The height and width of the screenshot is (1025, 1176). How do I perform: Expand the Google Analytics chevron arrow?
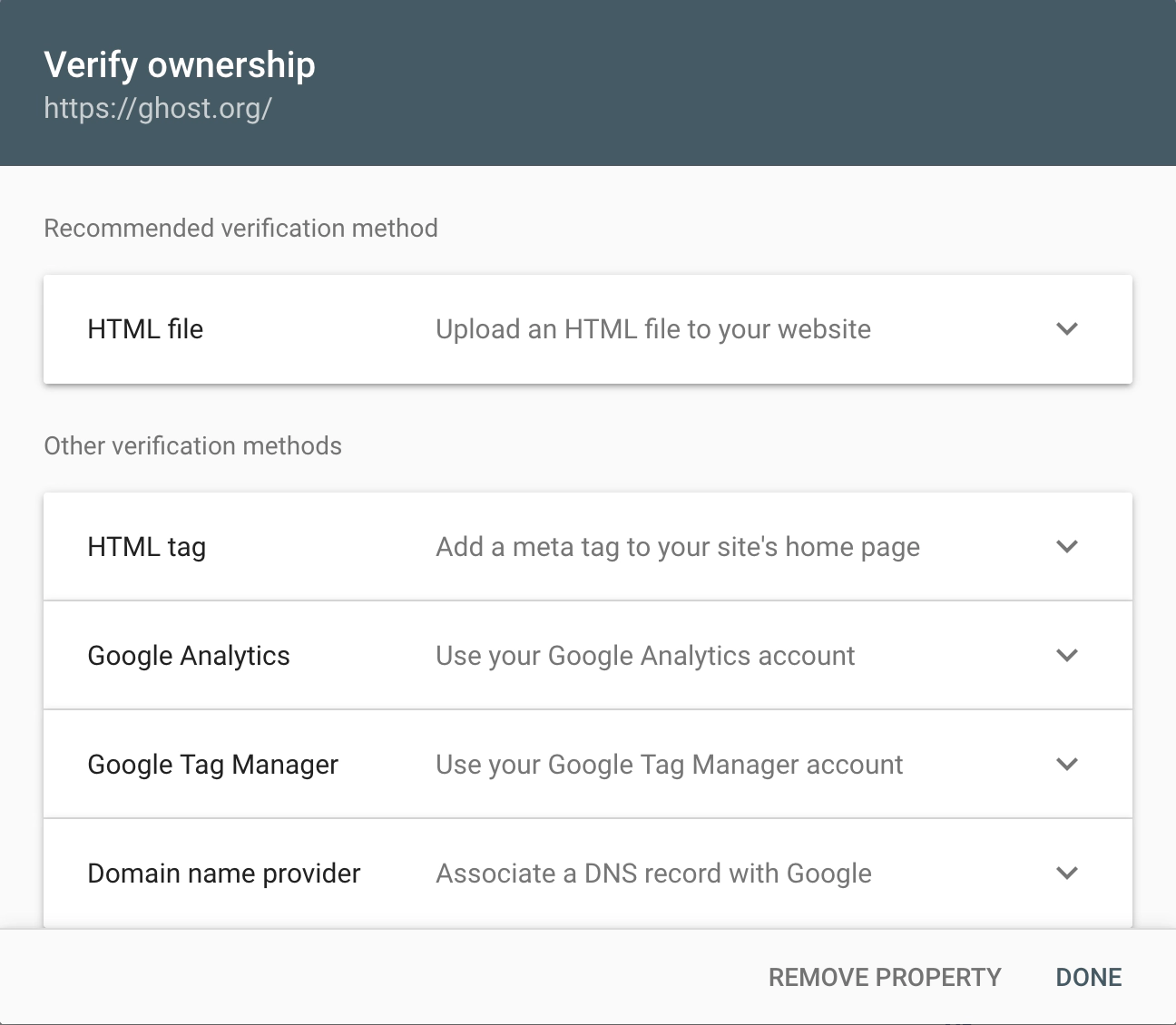(x=1067, y=655)
